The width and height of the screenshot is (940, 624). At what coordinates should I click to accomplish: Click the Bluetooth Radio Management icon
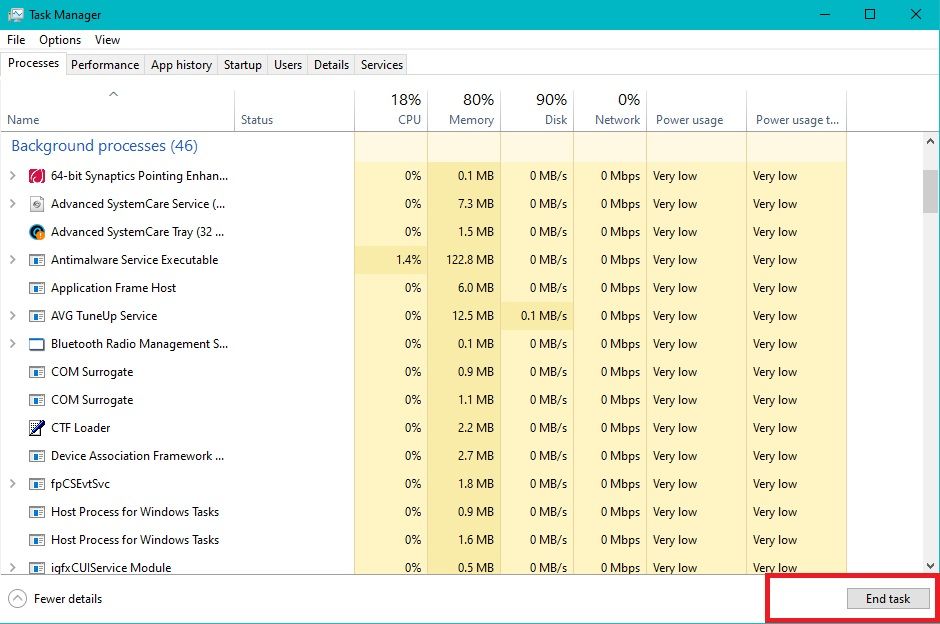[37, 344]
